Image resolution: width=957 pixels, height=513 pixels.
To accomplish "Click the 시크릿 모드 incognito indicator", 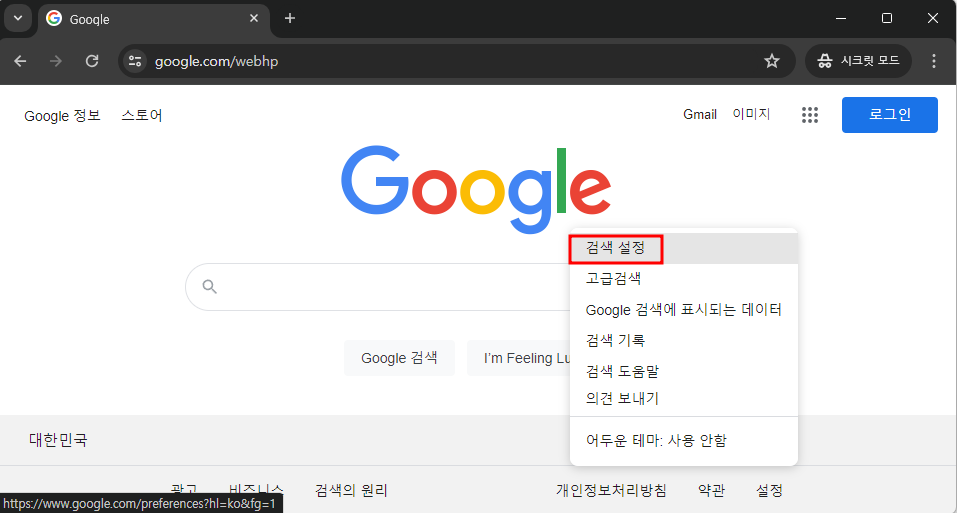I will coord(858,61).
